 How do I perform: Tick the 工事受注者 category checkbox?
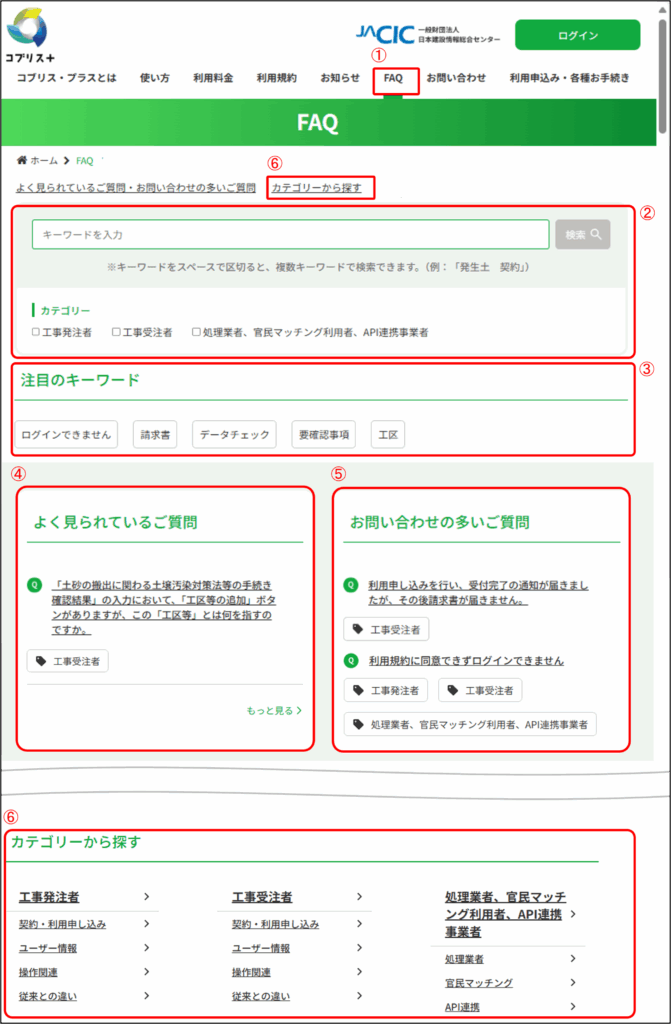click(116, 331)
